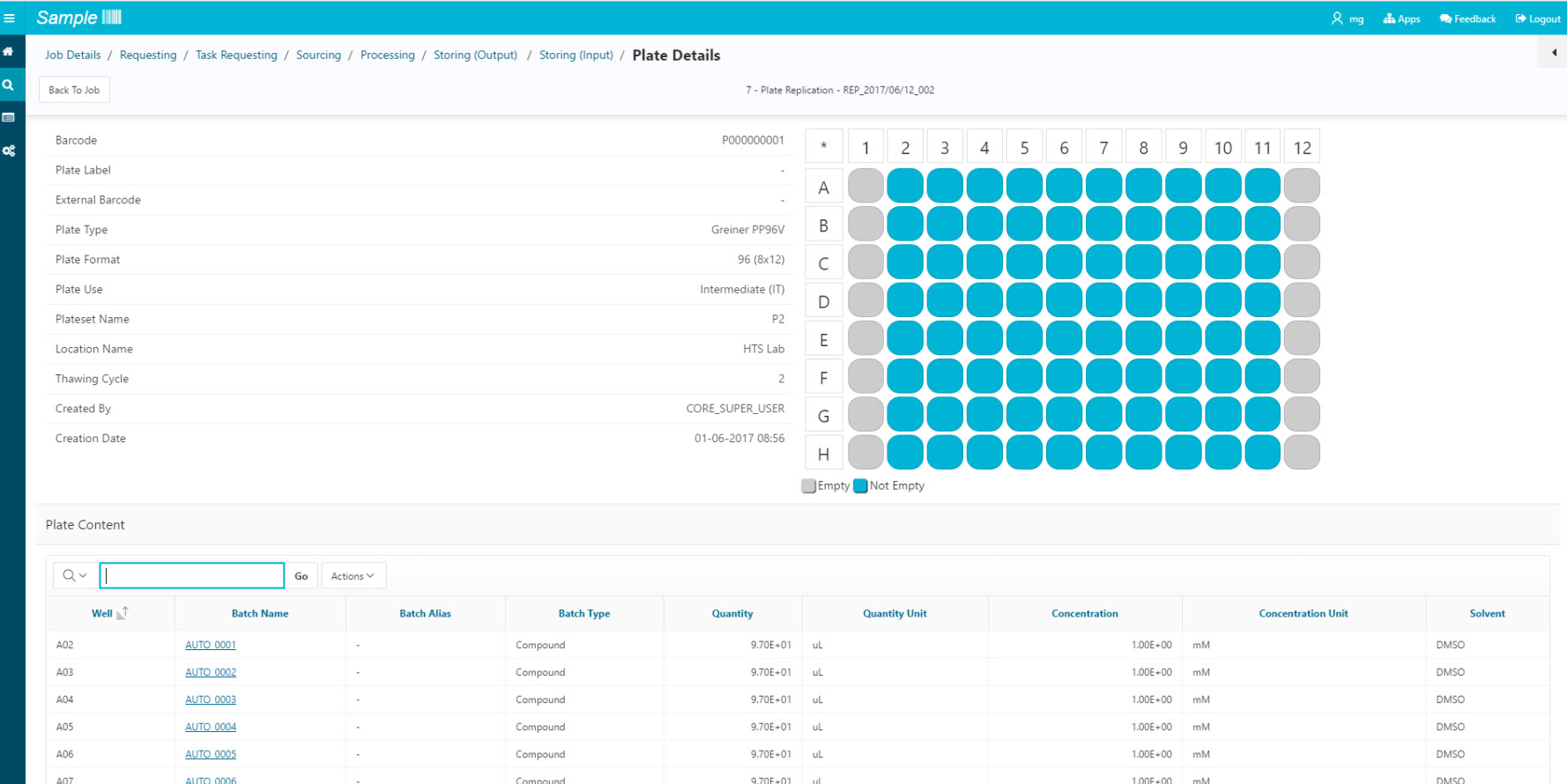Go to Home via sidebar icon
Viewport: 1567px width, 784px height.
9,52
